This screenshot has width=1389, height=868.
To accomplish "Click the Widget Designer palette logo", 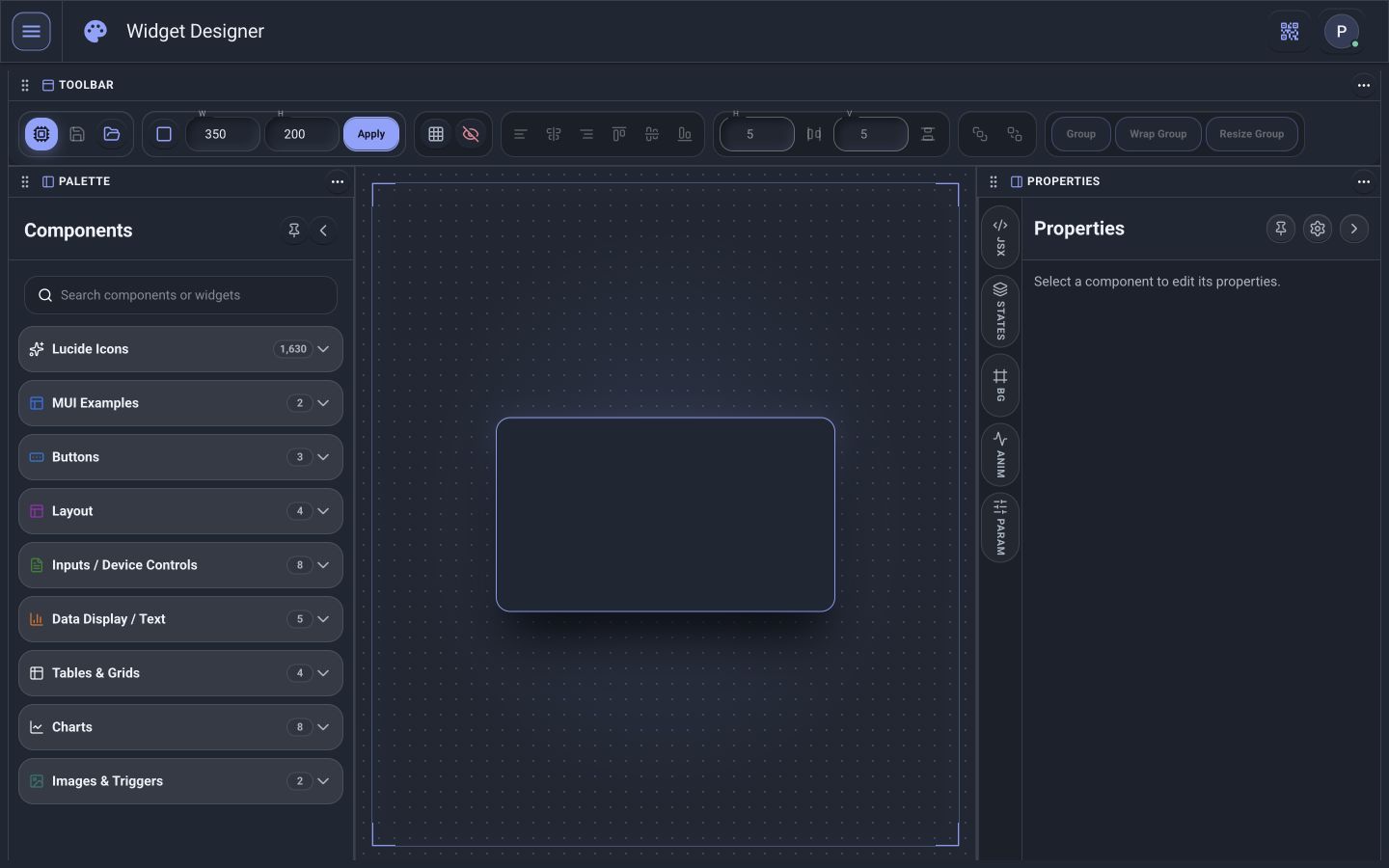I will pyautogui.click(x=95, y=31).
